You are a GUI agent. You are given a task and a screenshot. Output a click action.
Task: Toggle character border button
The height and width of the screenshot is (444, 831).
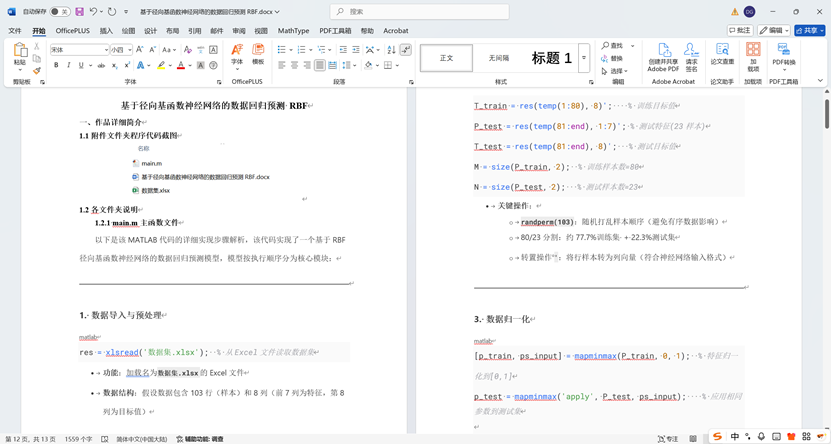pos(213,50)
